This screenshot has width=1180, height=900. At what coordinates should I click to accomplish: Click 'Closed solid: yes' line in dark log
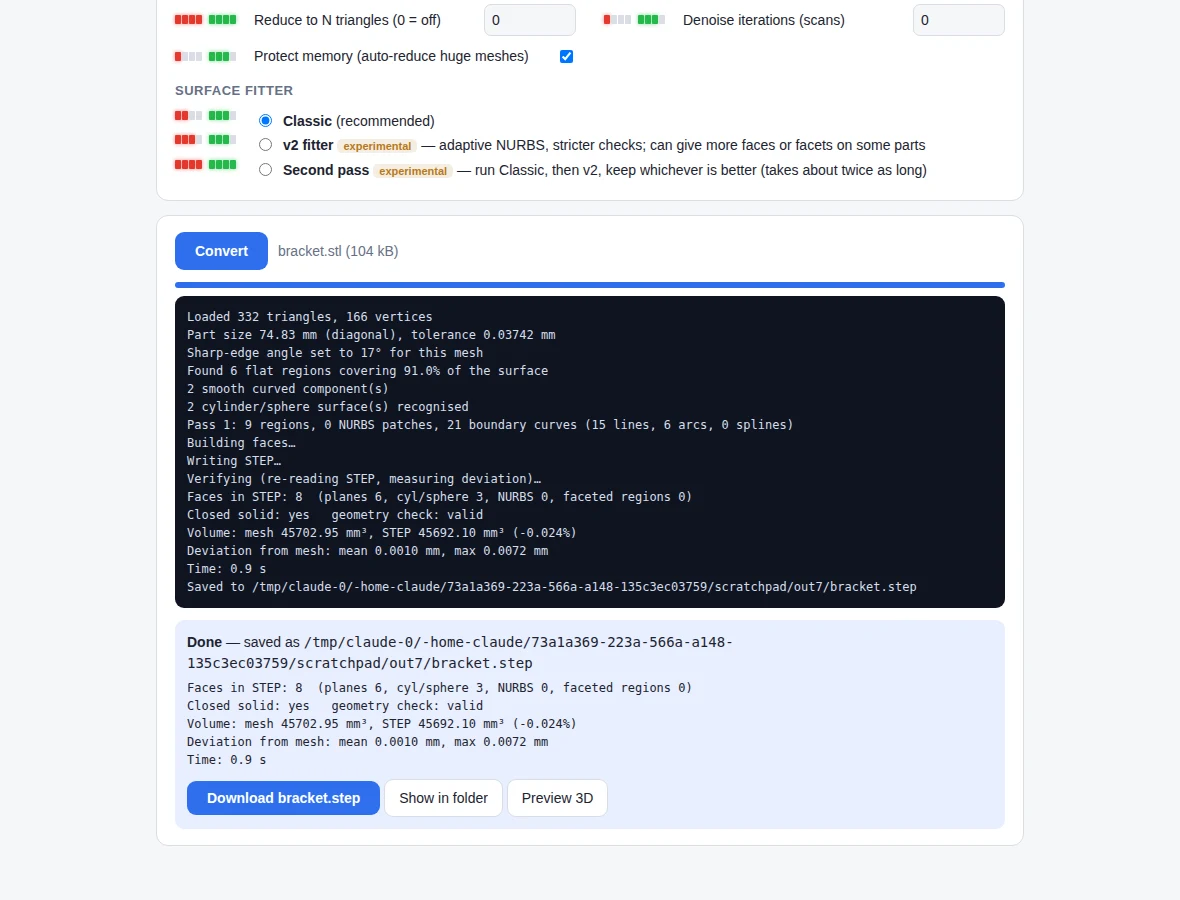[335, 515]
